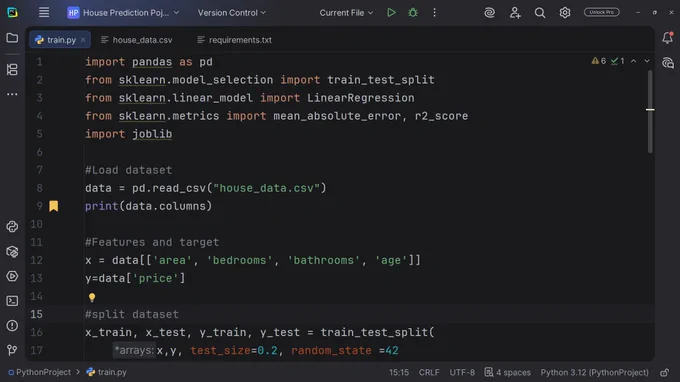Click print(data.columns) on line 9
Image resolution: width=680 pixels, height=382 pixels.
pyautogui.click(x=148, y=206)
